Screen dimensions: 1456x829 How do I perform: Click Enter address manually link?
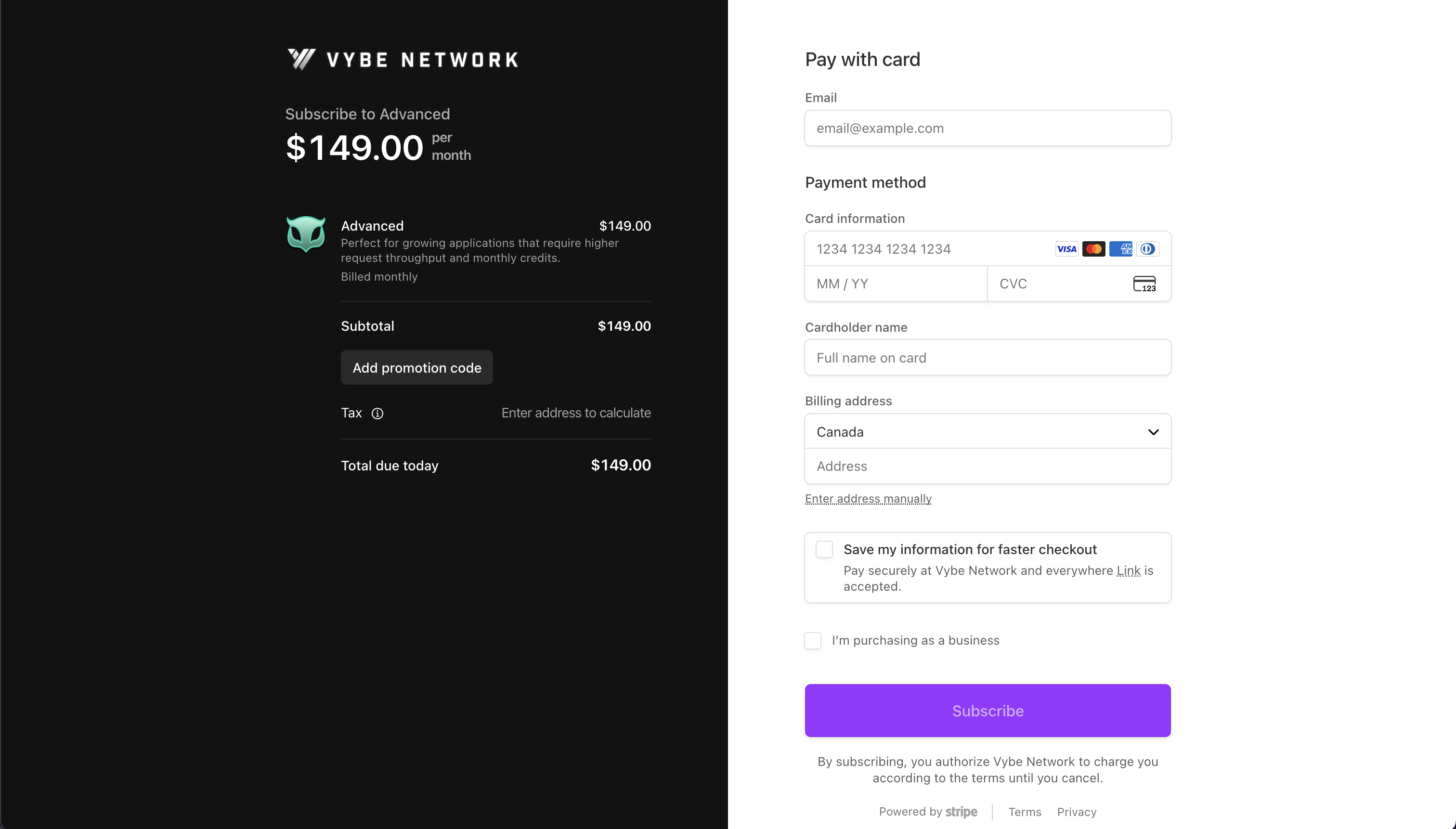click(868, 499)
